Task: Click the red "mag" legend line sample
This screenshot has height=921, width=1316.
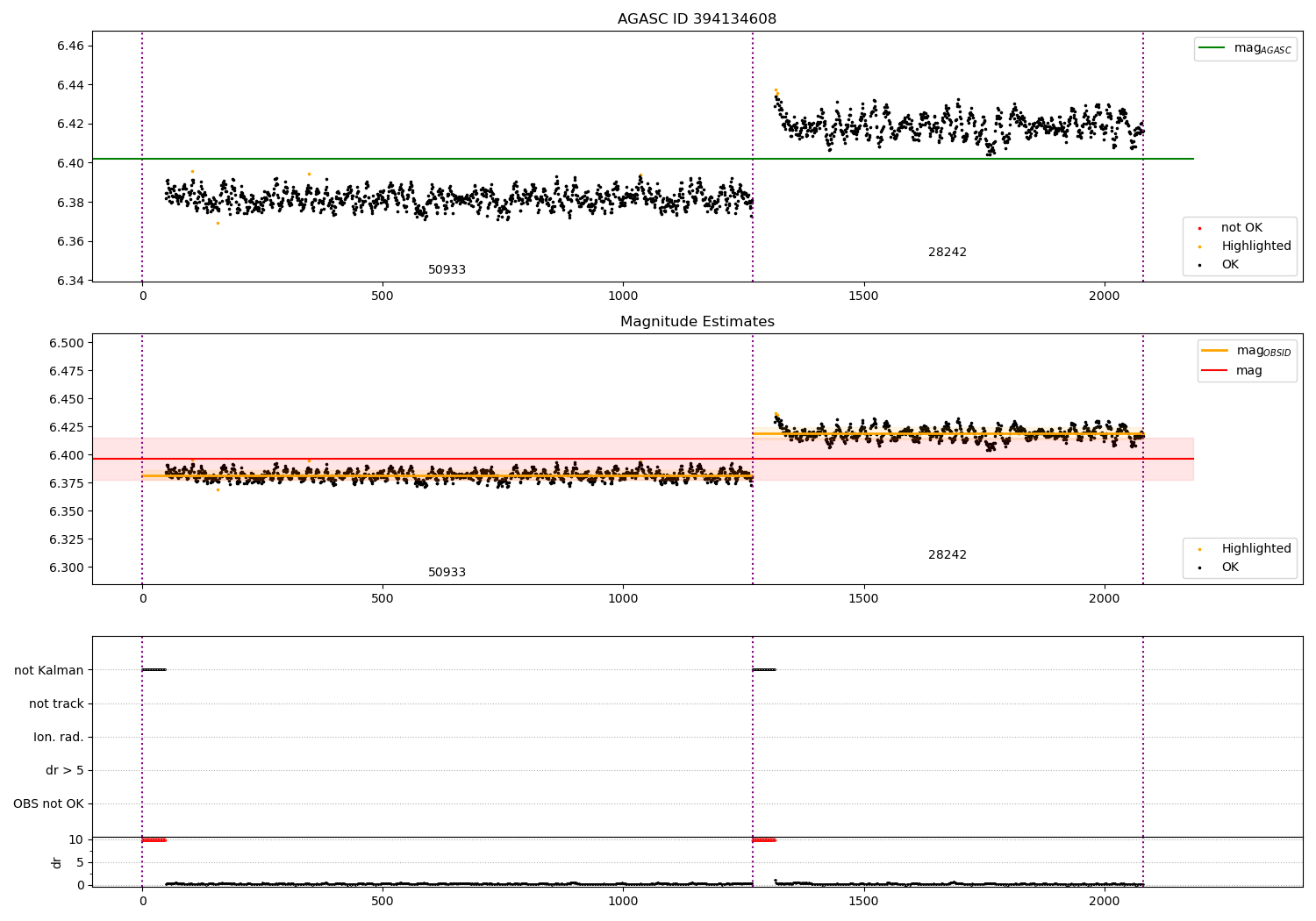Action: pos(1214,371)
